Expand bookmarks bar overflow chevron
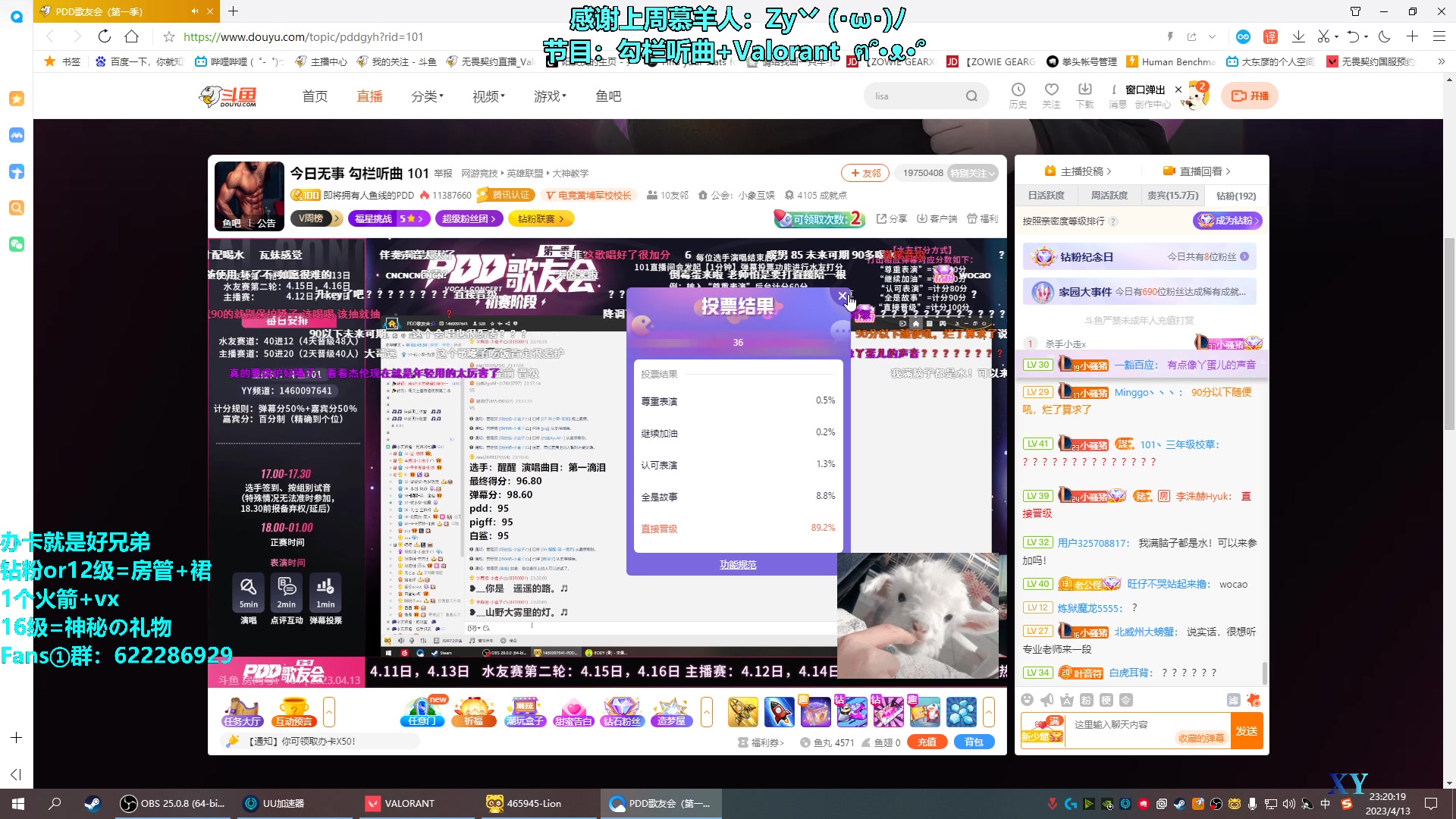The width and height of the screenshot is (1456, 819). (x=1442, y=61)
